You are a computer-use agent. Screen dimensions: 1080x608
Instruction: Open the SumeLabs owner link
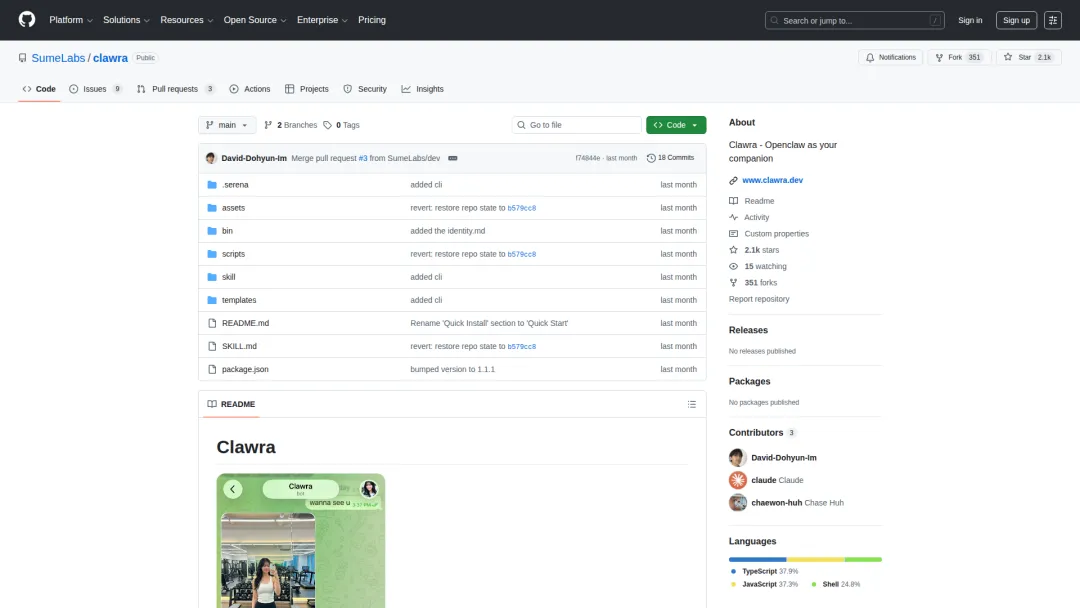[x=58, y=58]
